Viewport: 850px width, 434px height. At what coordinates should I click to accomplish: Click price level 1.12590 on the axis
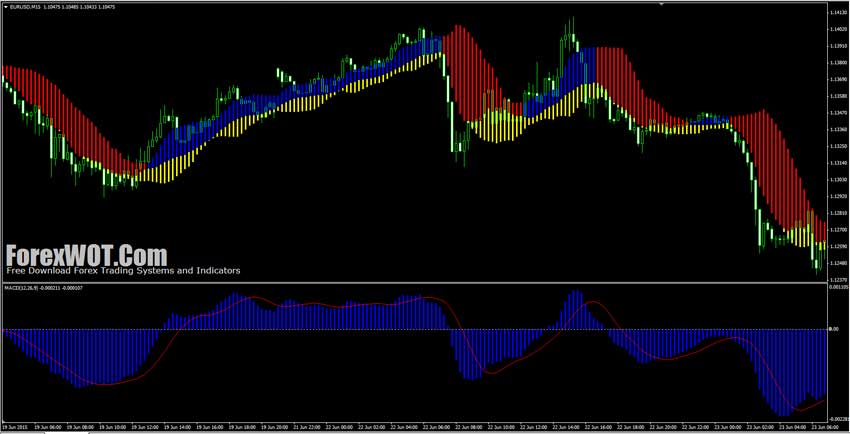pos(838,246)
